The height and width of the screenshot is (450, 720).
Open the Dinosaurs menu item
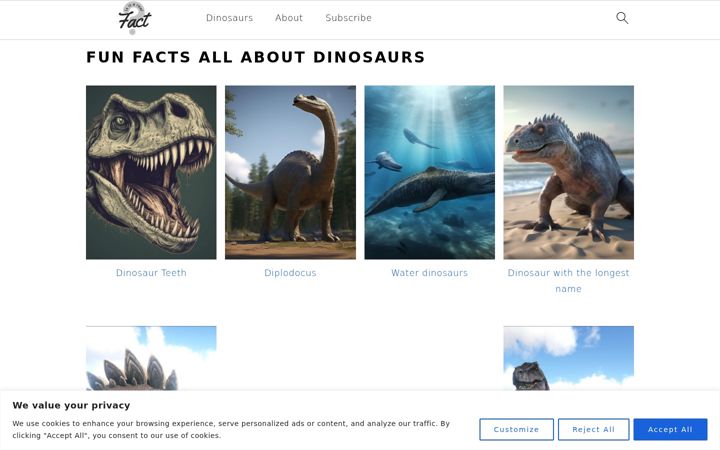pos(229,18)
